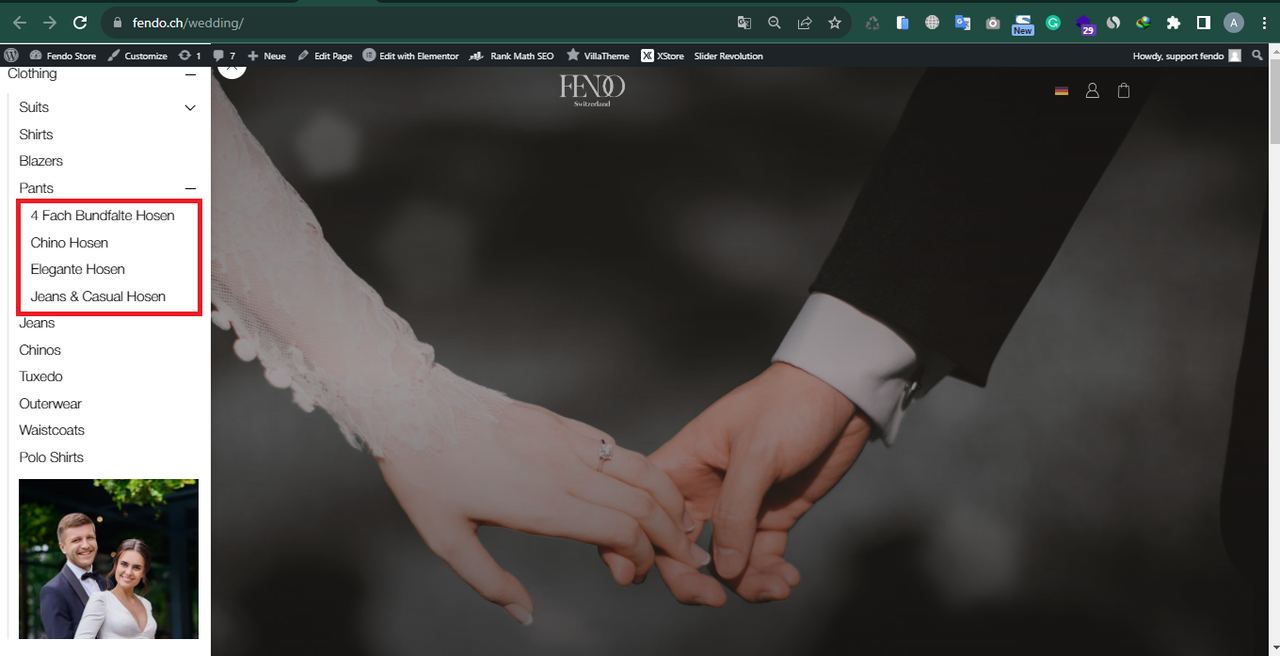The height and width of the screenshot is (656, 1280).
Task: Open Slider Revolution menu
Action: (x=728, y=56)
